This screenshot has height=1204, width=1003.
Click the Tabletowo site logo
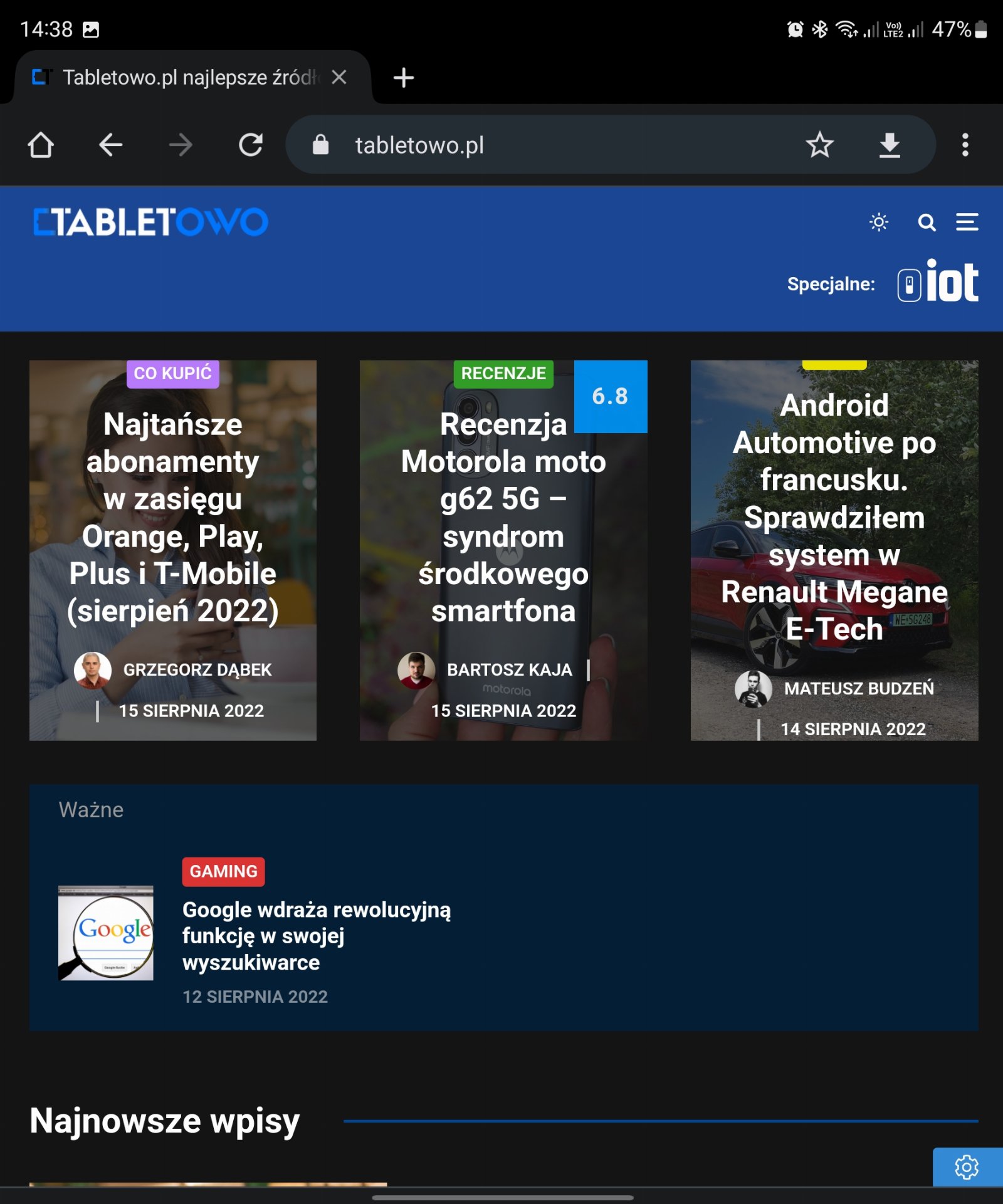click(x=151, y=222)
